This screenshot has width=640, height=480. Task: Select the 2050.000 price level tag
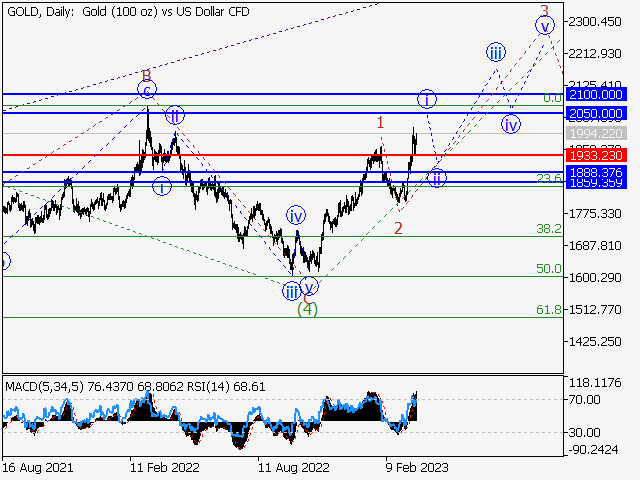click(x=594, y=113)
